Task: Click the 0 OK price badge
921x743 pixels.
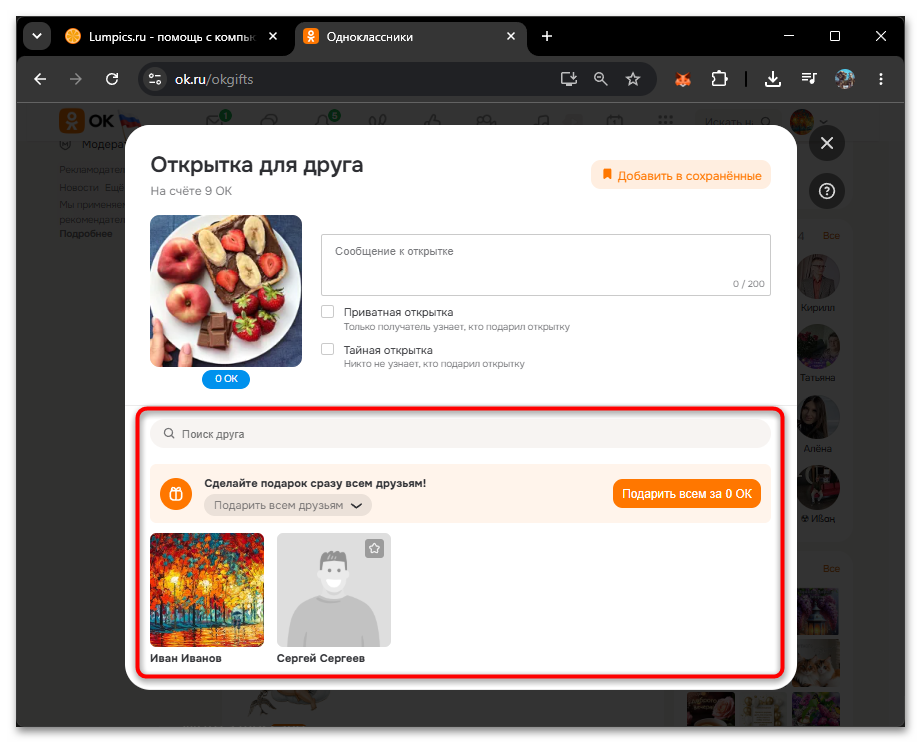Action: 226,379
